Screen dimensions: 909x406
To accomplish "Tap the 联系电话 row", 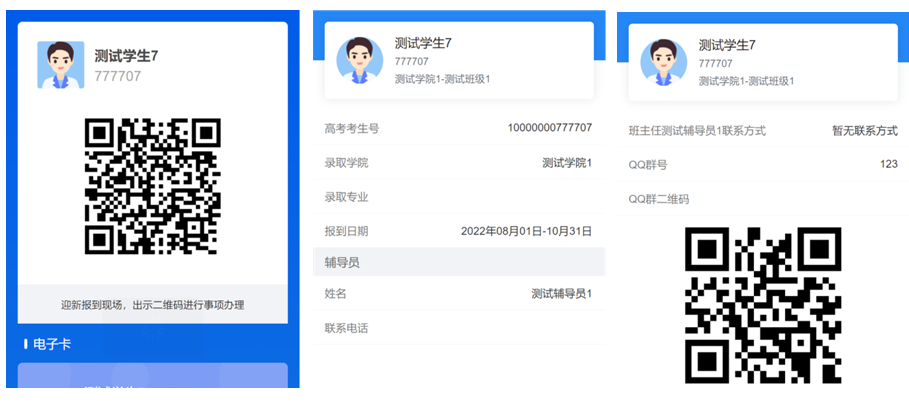I will 459,328.
